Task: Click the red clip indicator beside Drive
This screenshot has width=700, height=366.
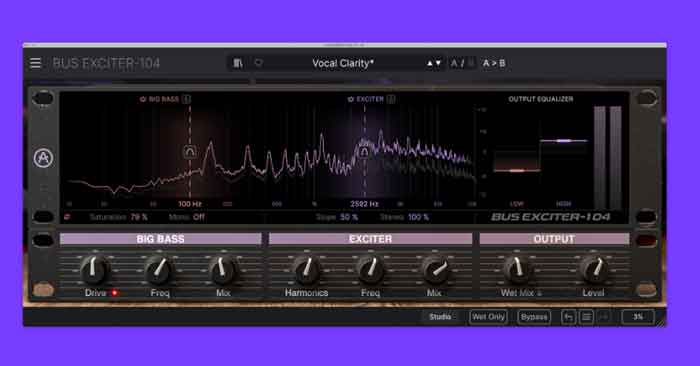Action: point(114,293)
